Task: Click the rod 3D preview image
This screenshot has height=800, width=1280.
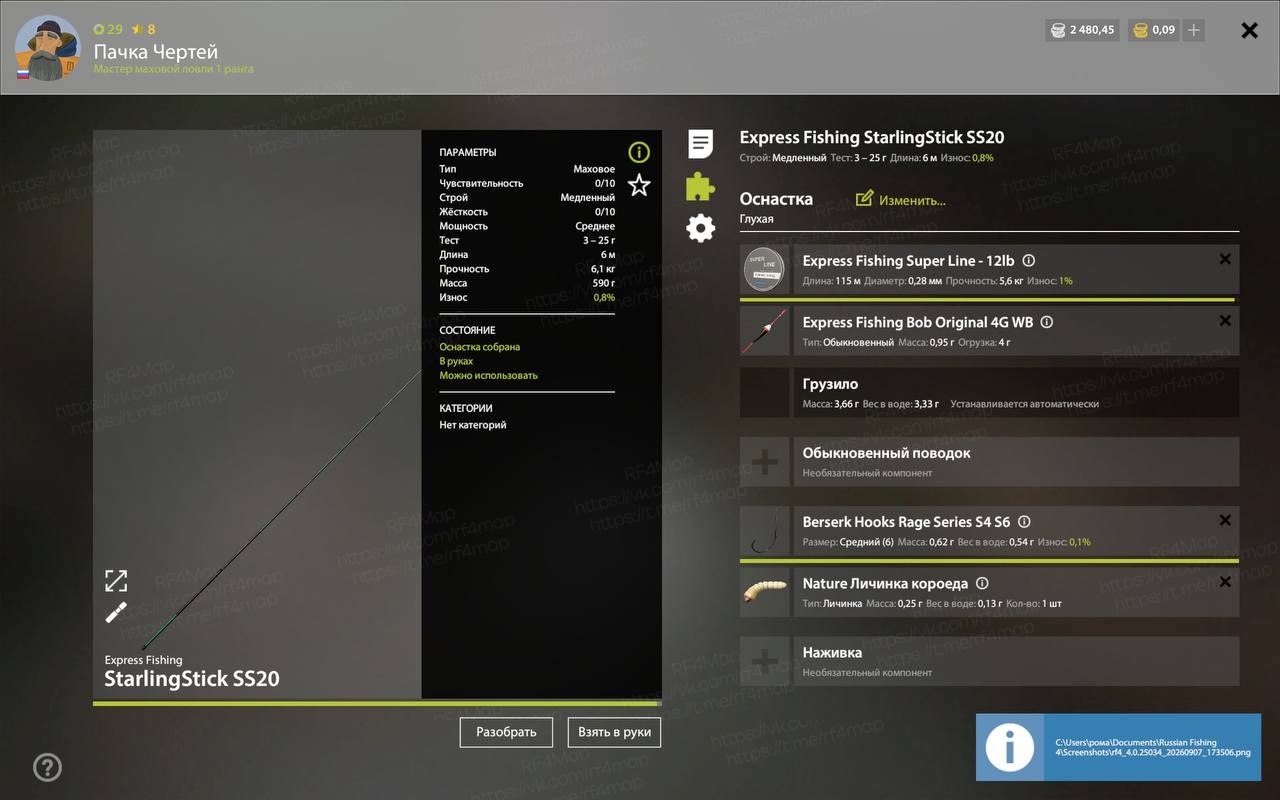Action: pos(257,414)
